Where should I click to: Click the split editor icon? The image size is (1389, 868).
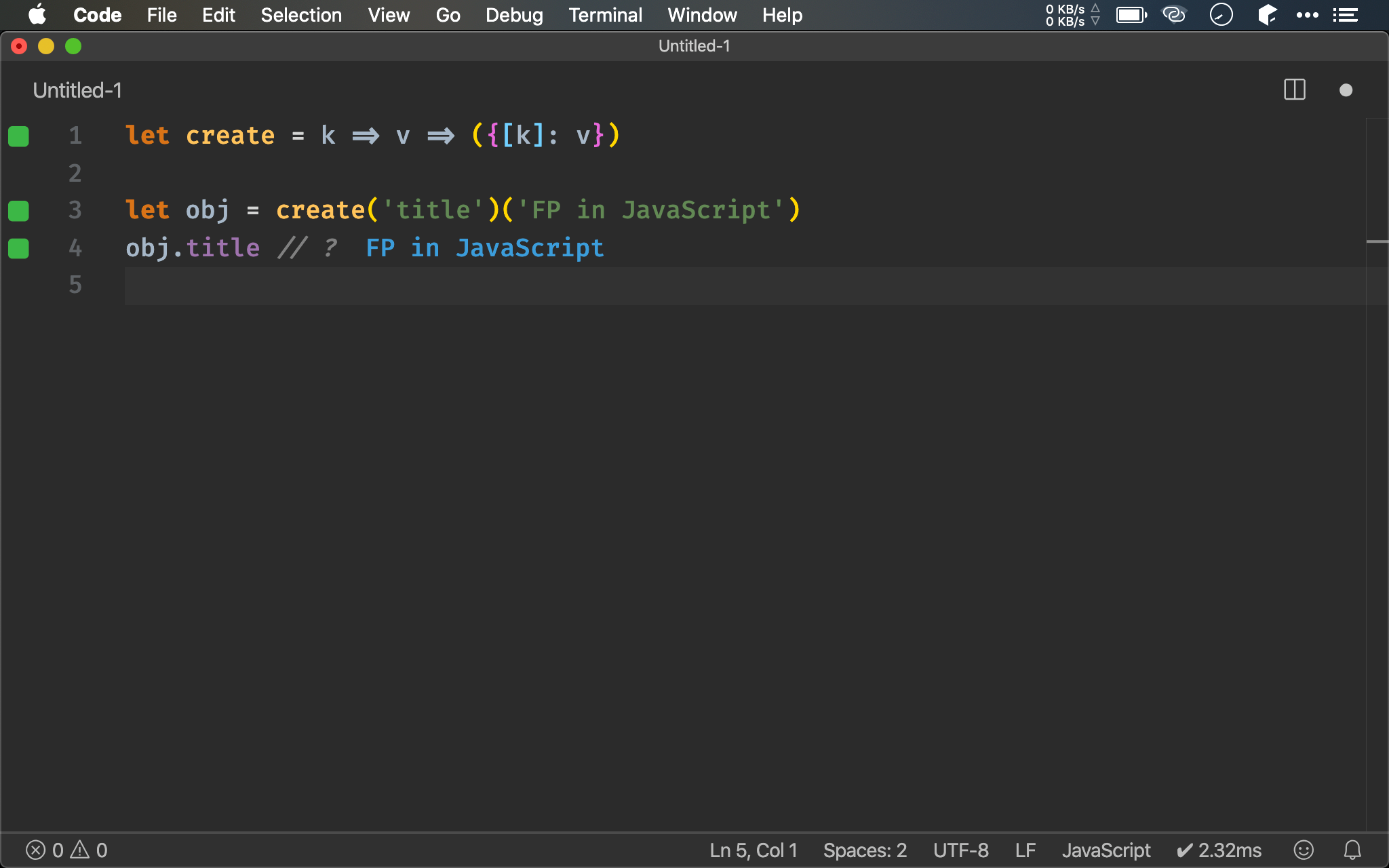pyautogui.click(x=1294, y=90)
